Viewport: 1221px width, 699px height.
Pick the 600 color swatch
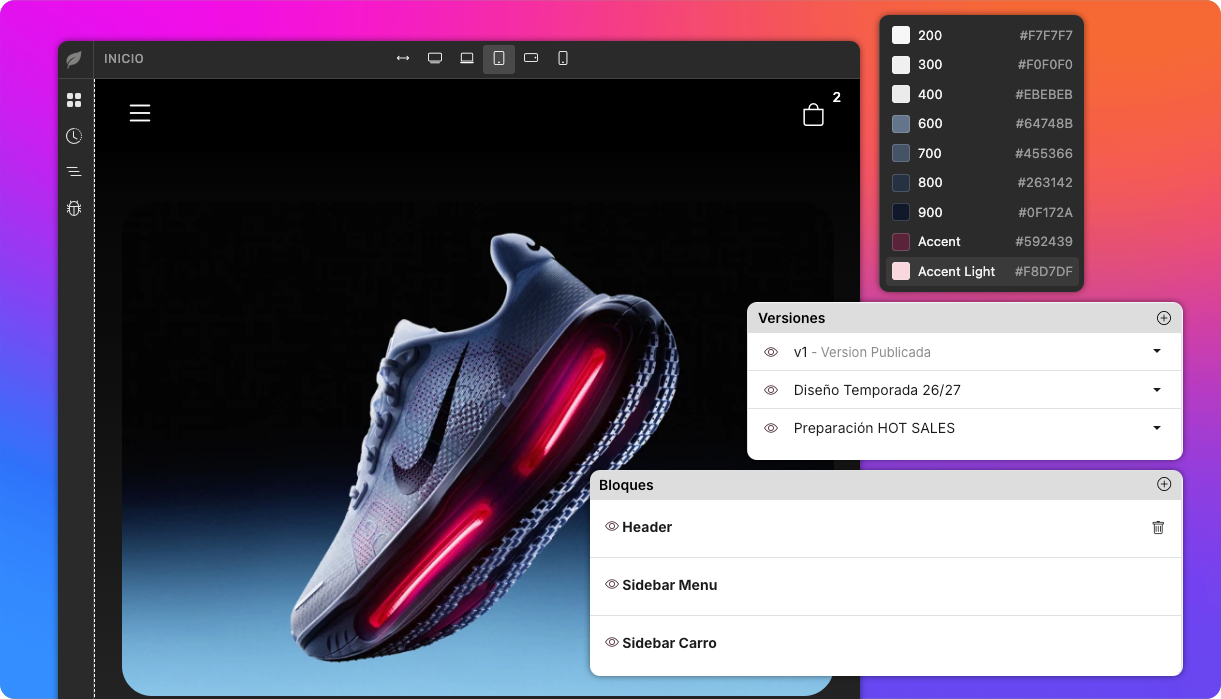(901, 124)
